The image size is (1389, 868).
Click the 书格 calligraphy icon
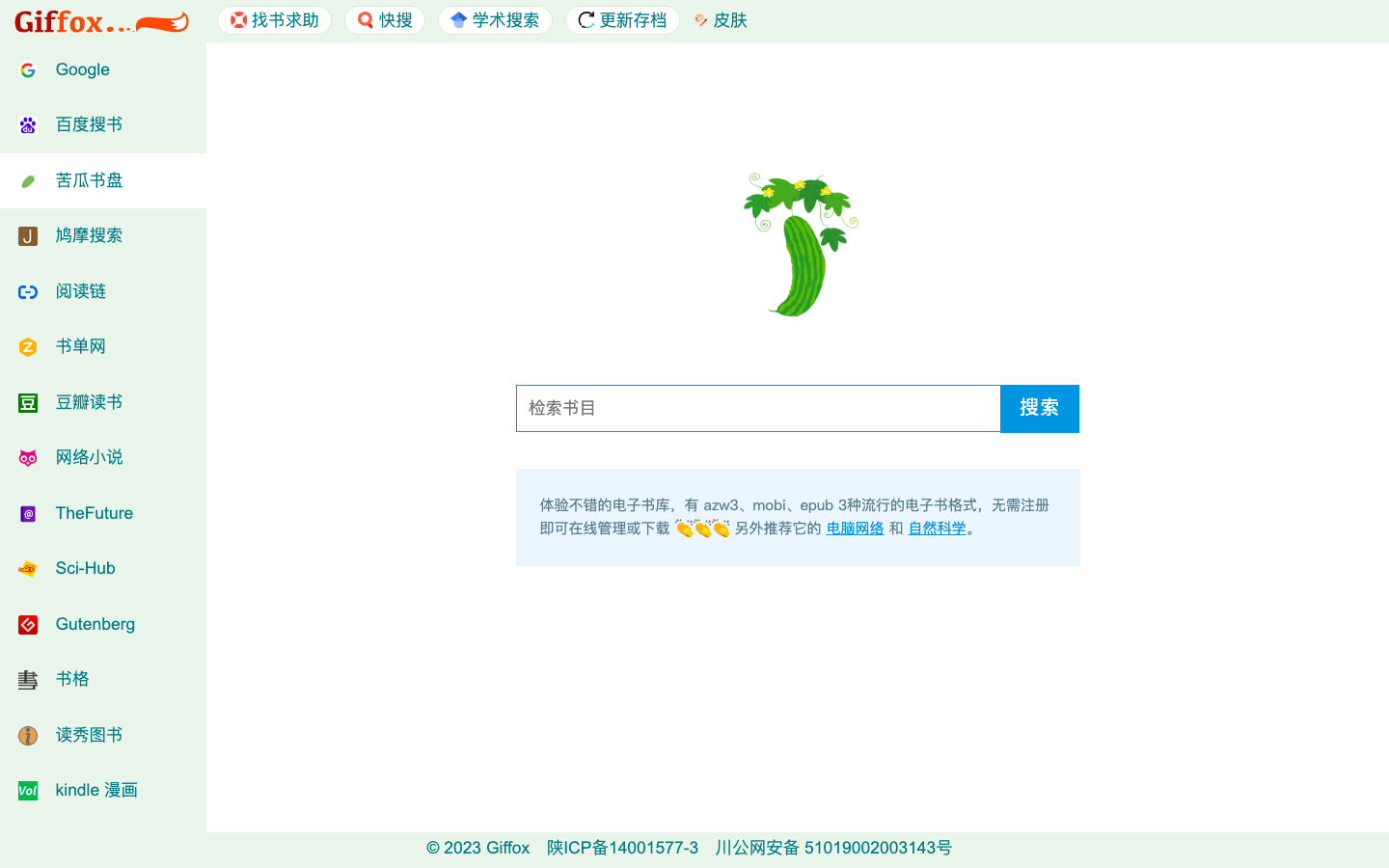(x=27, y=679)
